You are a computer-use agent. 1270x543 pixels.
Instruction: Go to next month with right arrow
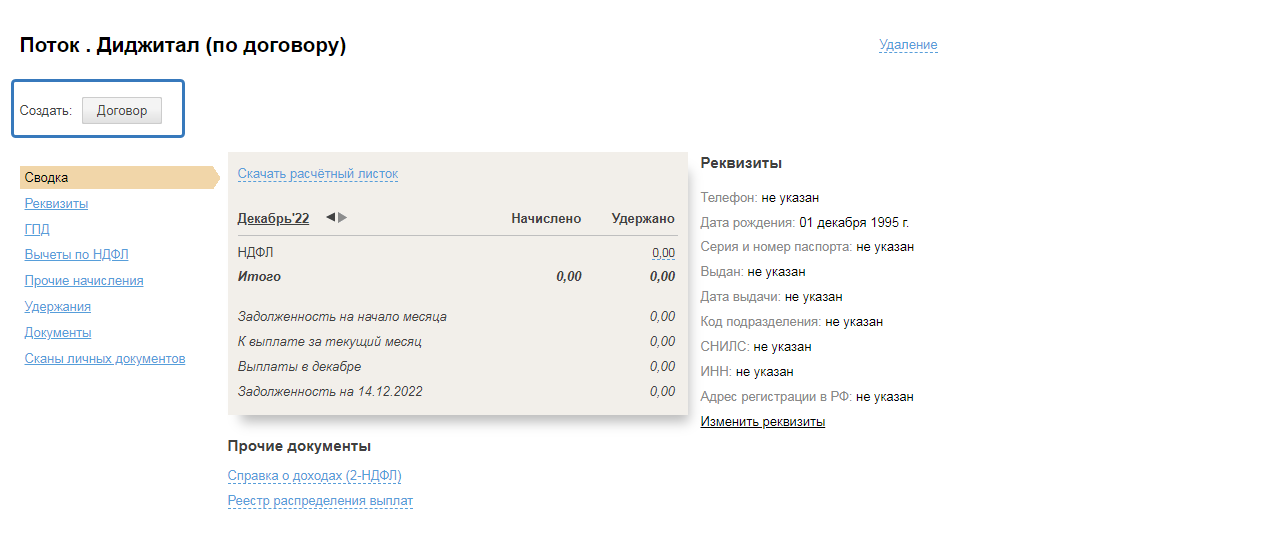tap(343, 218)
